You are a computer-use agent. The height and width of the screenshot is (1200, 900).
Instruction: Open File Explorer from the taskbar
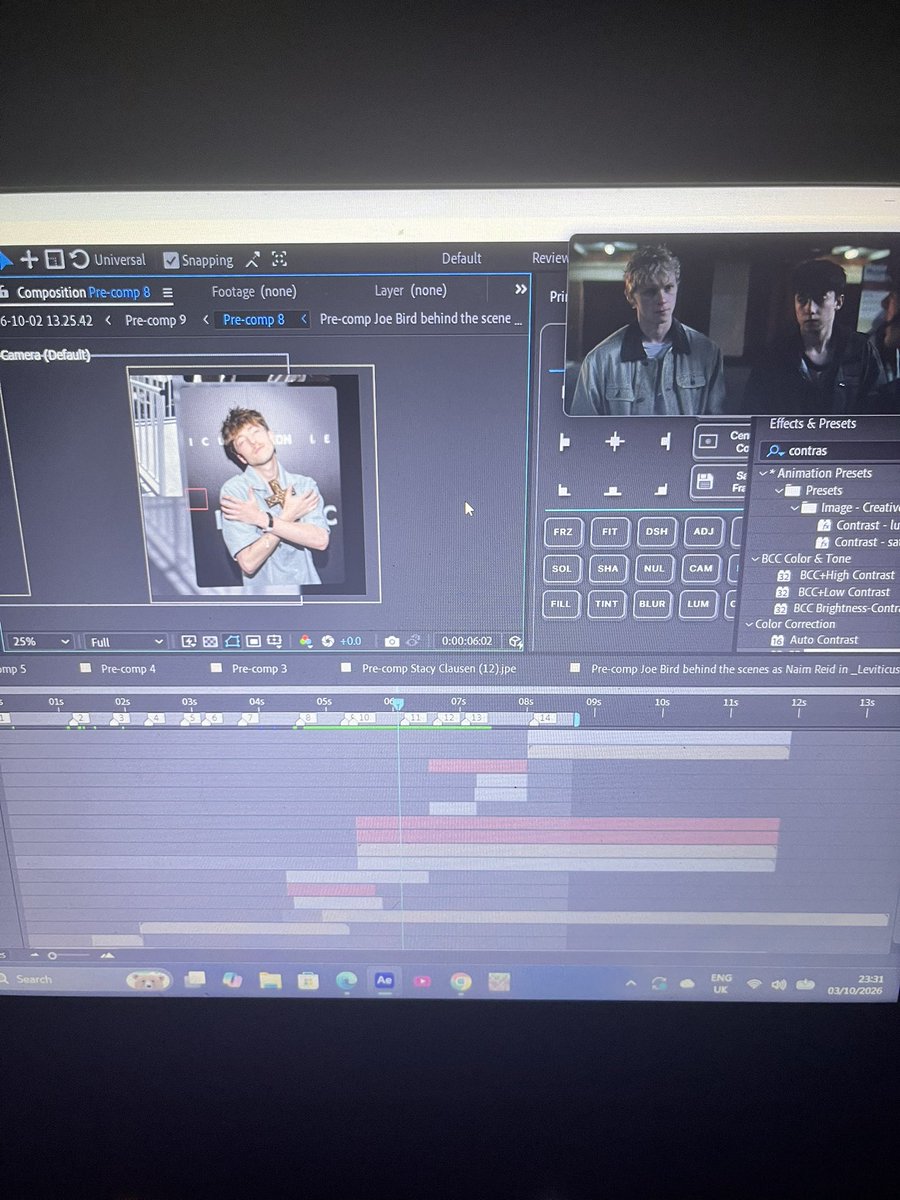269,981
